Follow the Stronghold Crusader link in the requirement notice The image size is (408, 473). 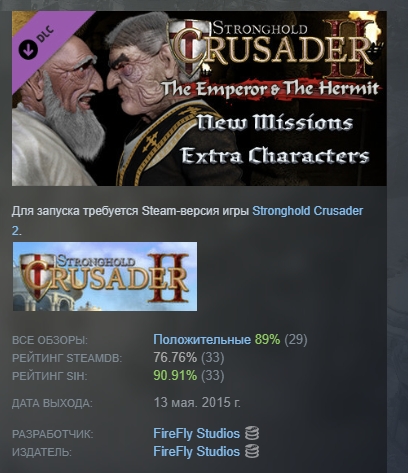(308, 211)
